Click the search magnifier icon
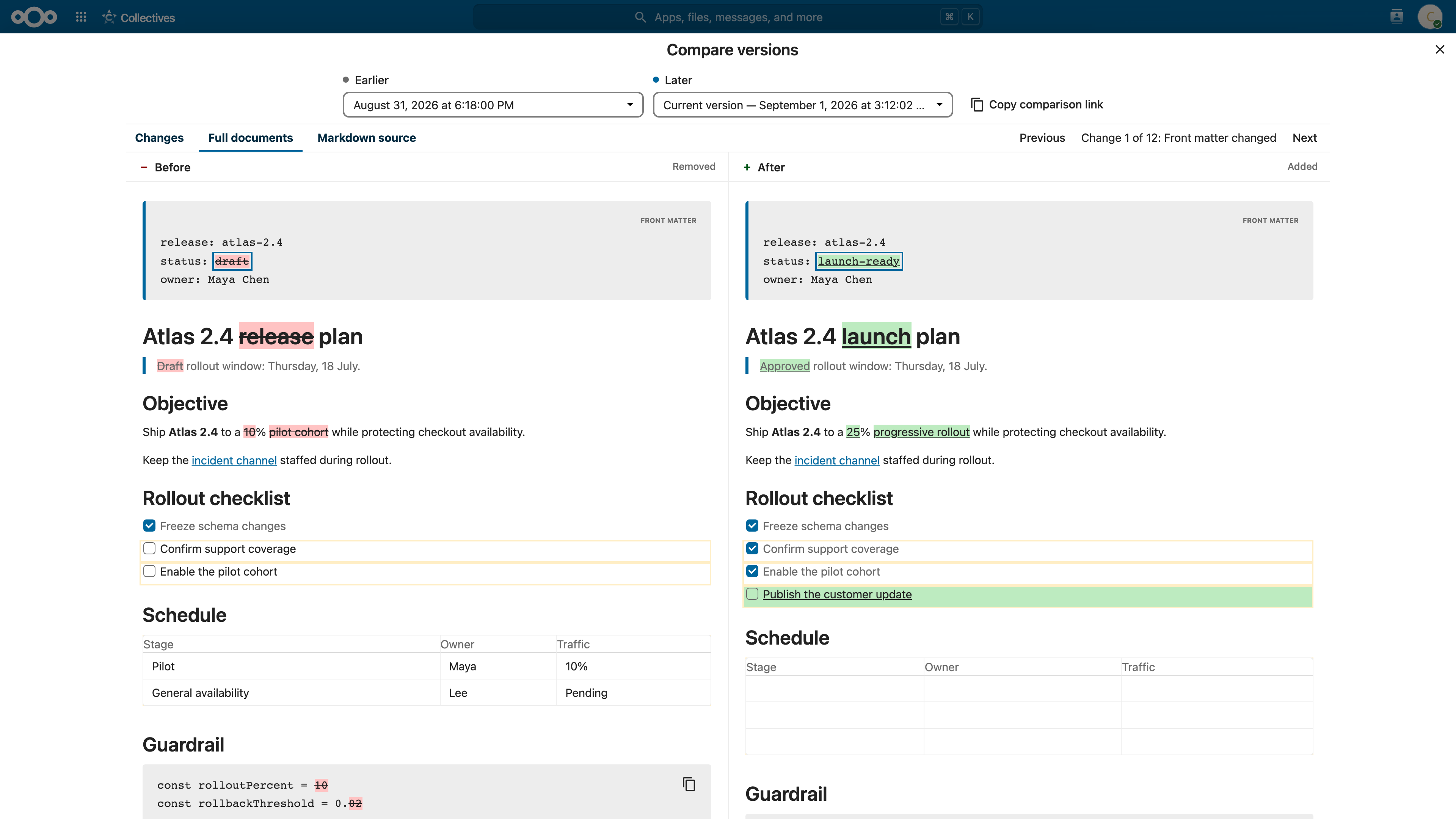 point(640,17)
